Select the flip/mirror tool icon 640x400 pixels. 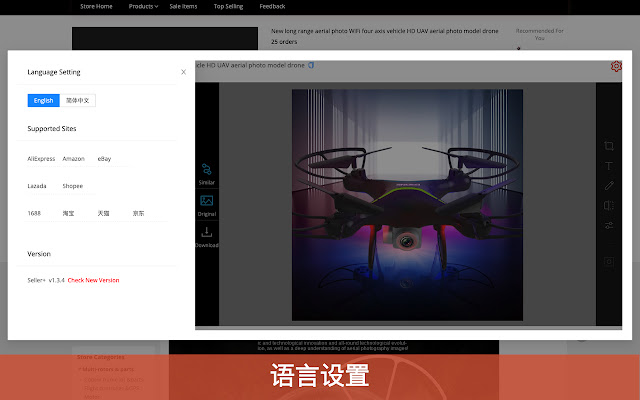609,205
